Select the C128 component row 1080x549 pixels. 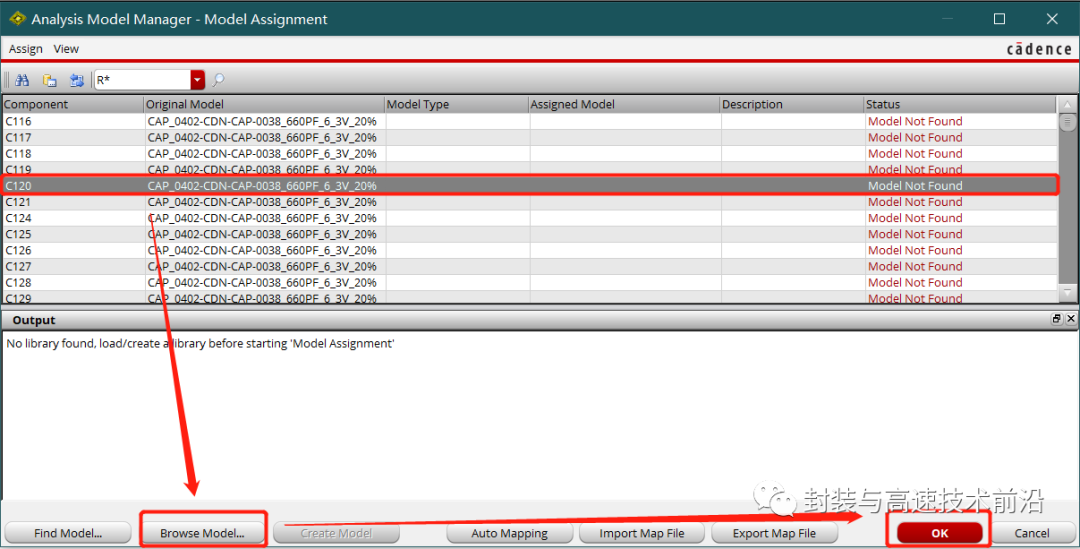coord(529,283)
